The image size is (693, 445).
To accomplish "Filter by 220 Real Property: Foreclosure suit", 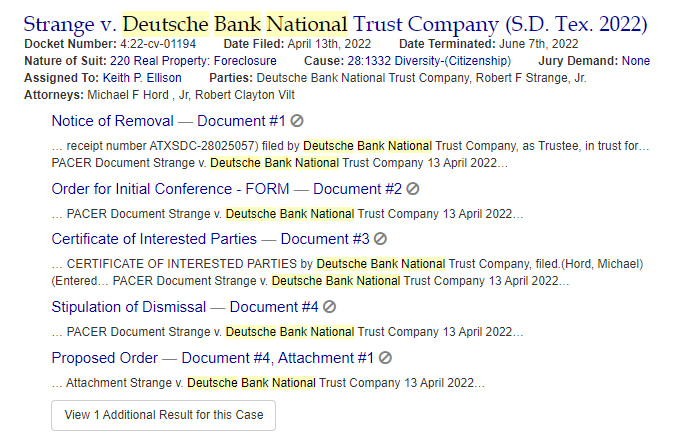I will (193, 61).
